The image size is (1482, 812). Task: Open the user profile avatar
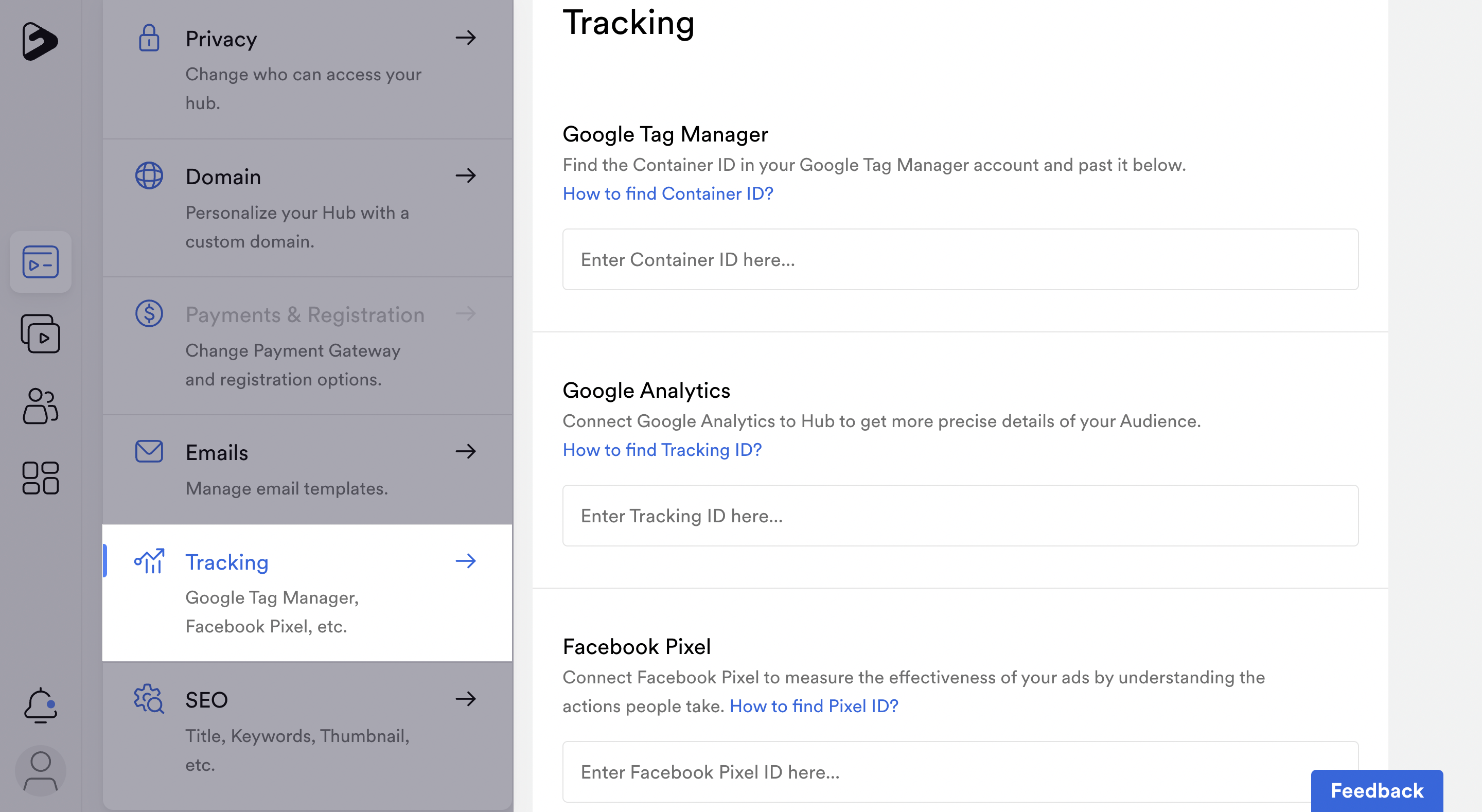(x=40, y=770)
